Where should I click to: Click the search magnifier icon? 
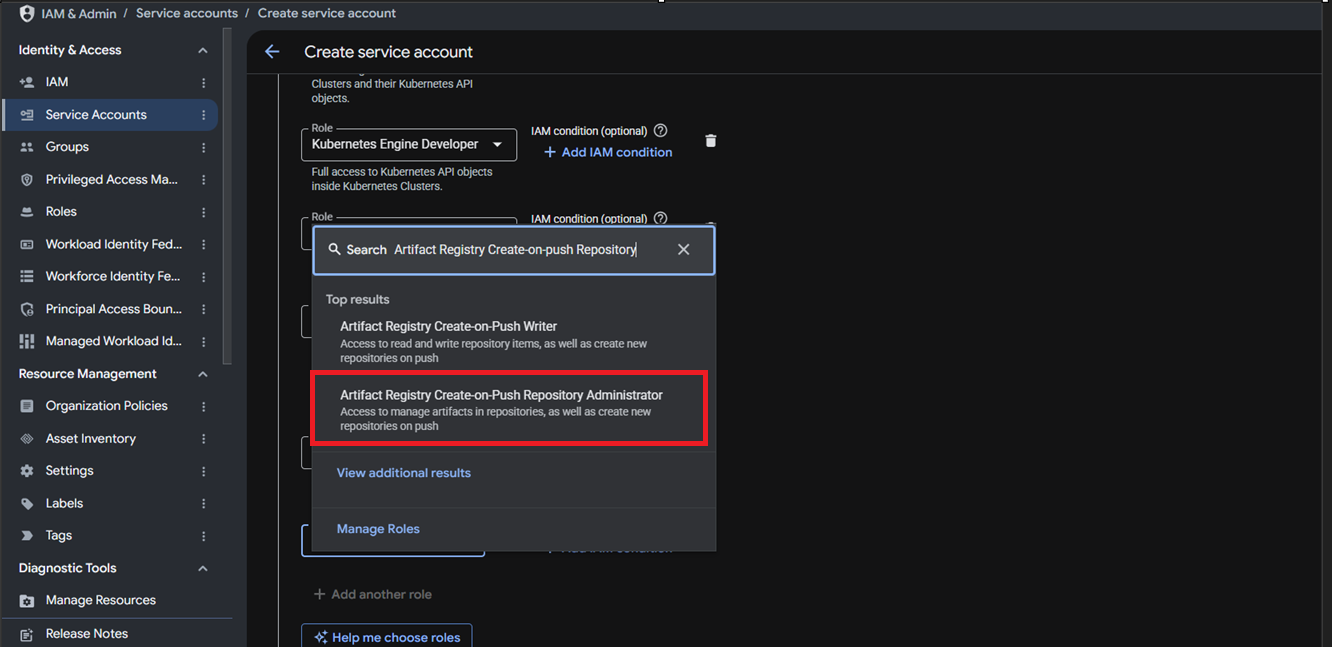[x=335, y=250]
